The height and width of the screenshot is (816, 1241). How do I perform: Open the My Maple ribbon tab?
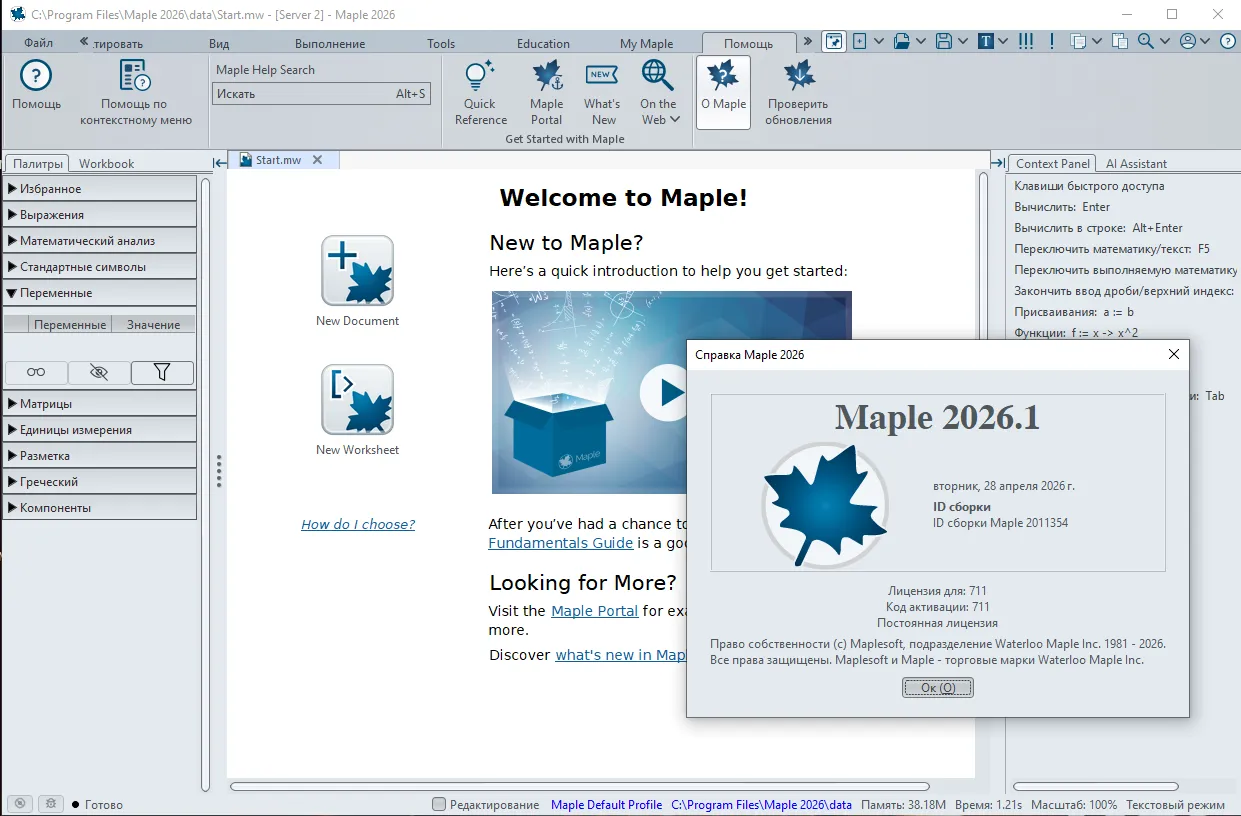click(646, 43)
